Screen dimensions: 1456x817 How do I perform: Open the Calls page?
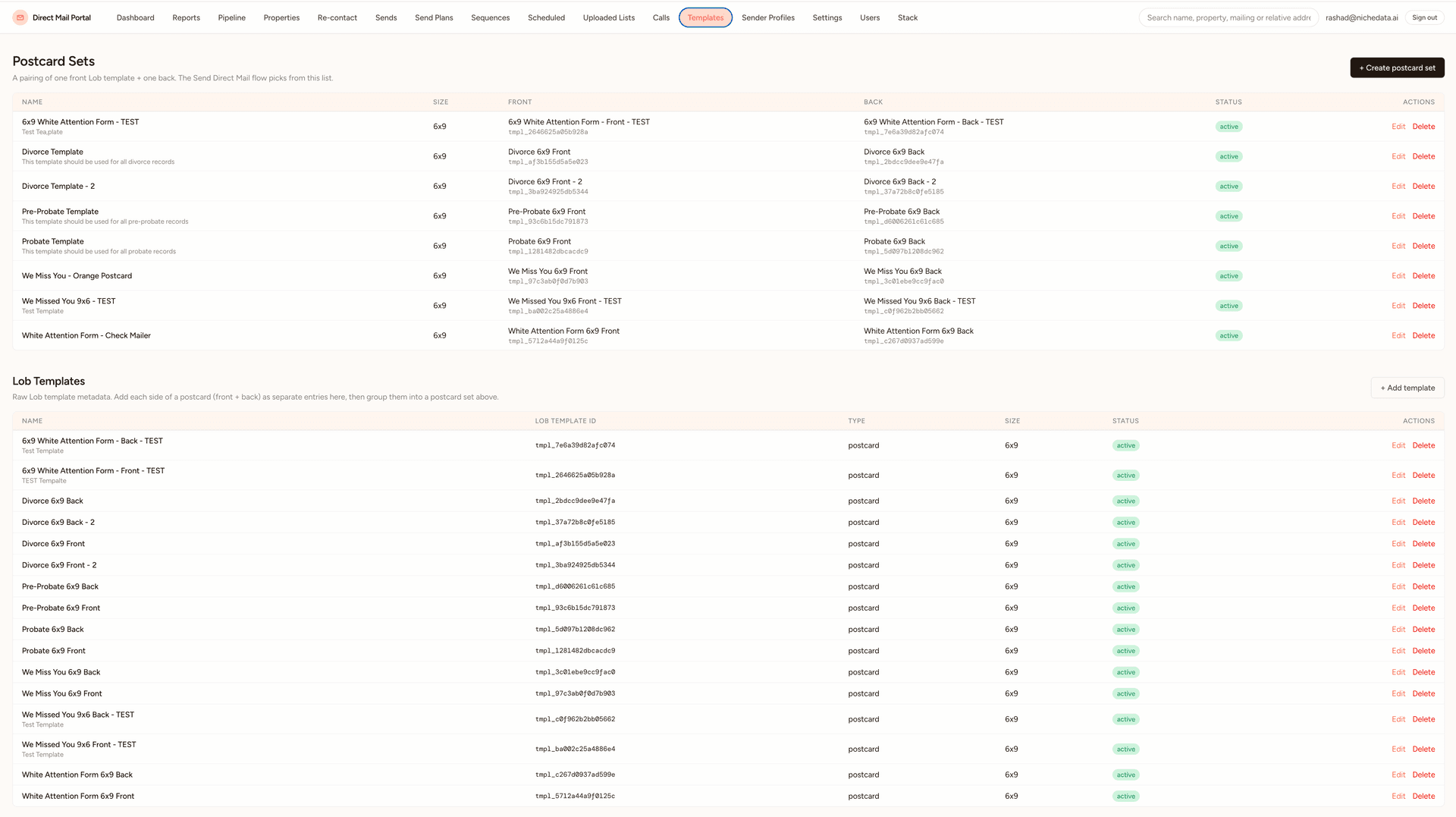pyautogui.click(x=661, y=17)
